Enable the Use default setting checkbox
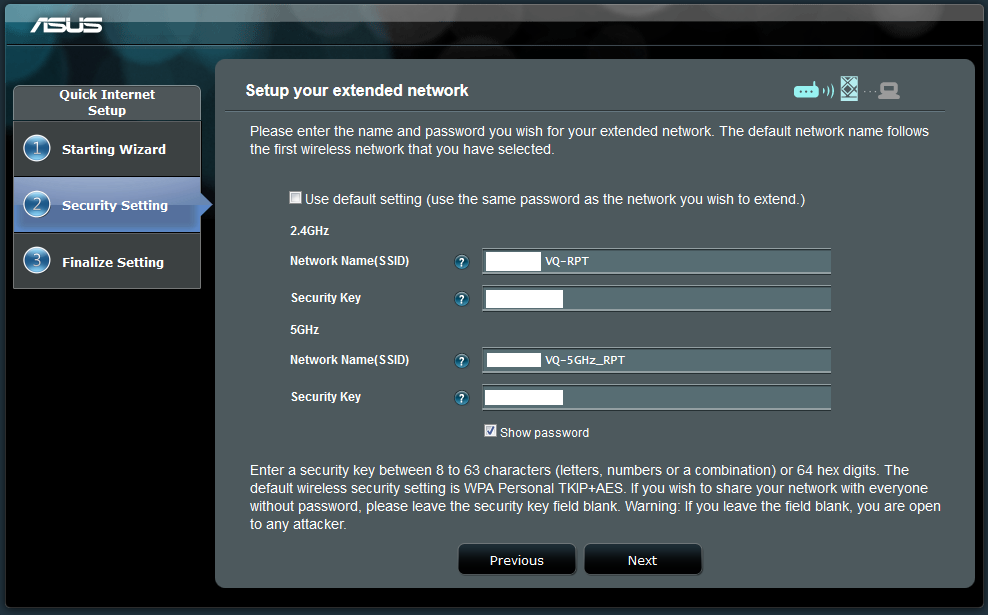Viewport: 988px width, 615px height. click(295, 198)
